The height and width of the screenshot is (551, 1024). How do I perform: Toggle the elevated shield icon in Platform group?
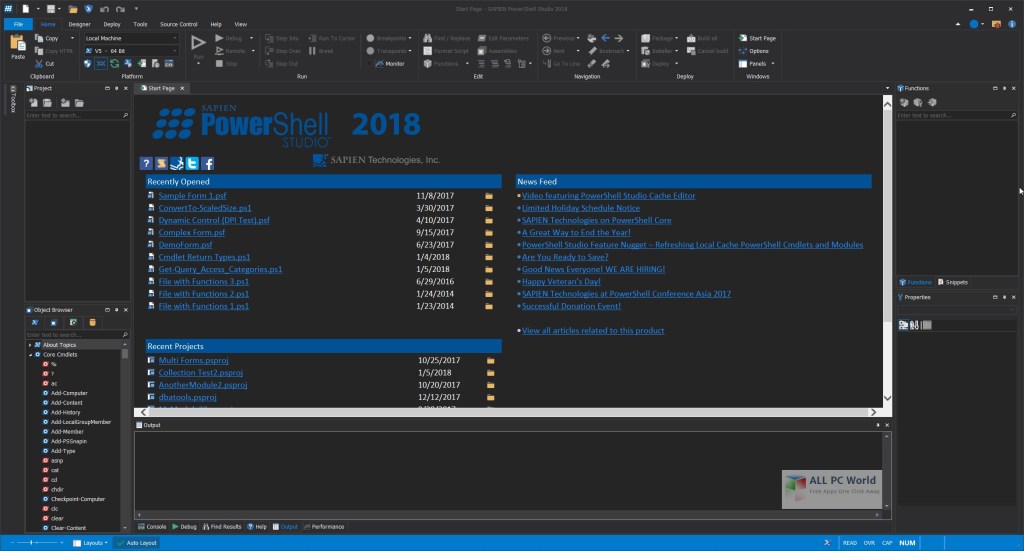pos(87,63)
